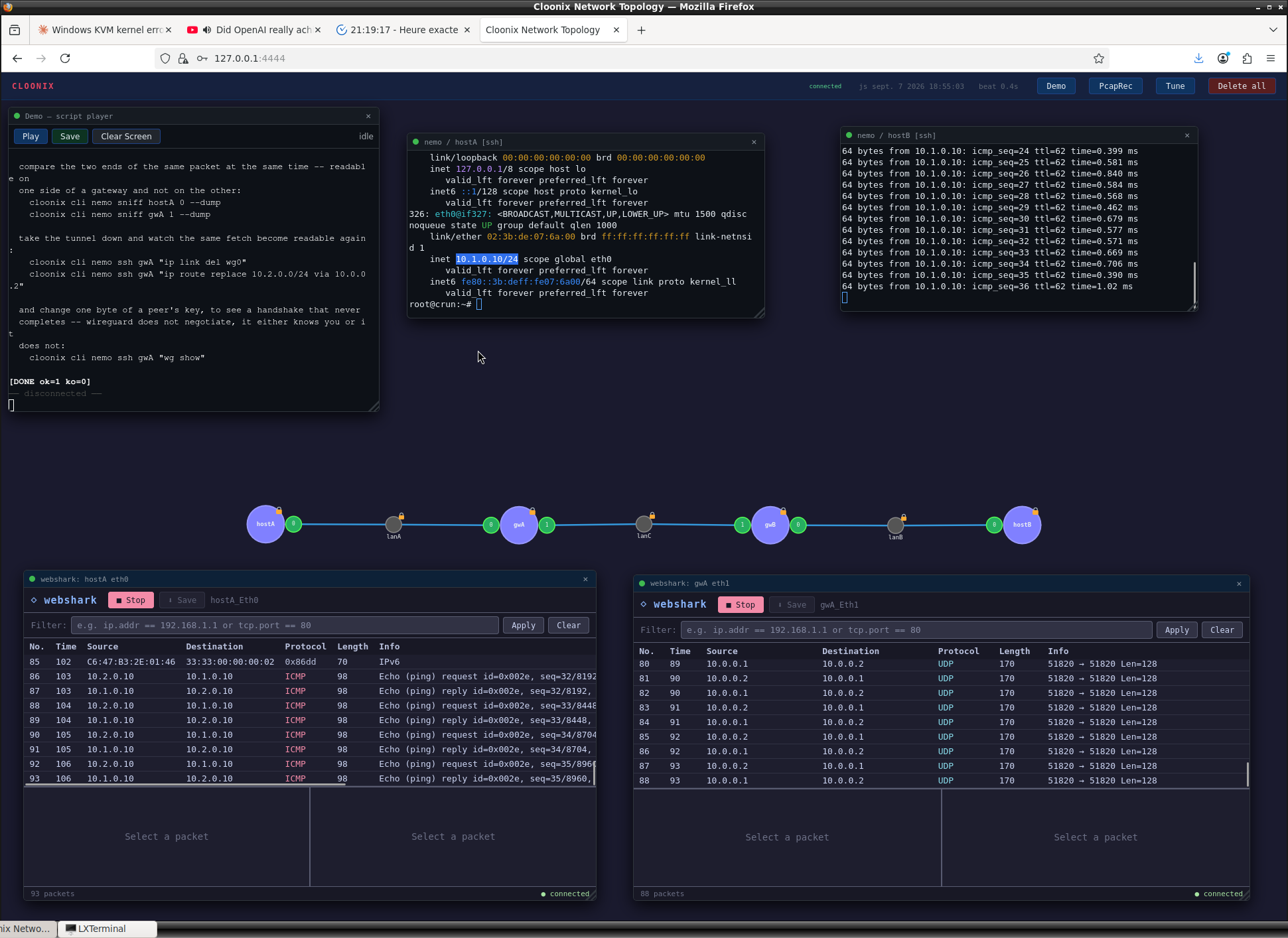This screenshot has width=1288, height=938.
Task: Show the site information shield icon
Action: click(165, 58)
